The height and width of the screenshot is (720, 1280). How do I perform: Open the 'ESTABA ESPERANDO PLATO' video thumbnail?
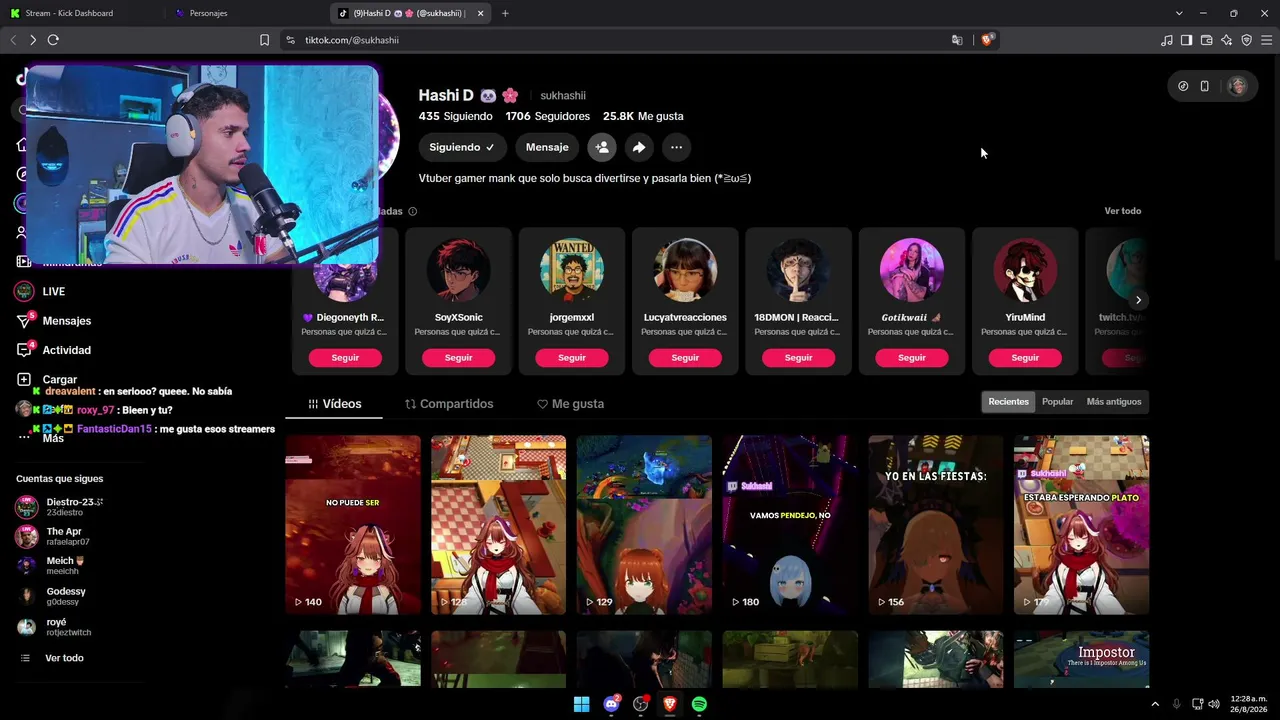pyautogui.click(x=1081, y=525)
